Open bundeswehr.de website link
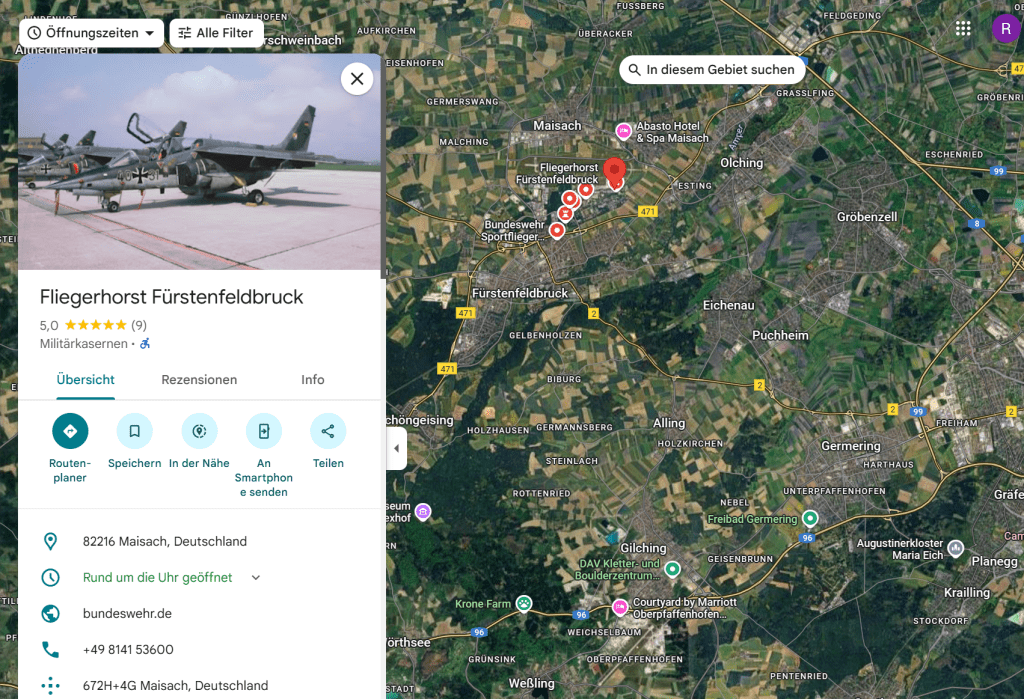Viewport: 1024px width, 699px height. [x=127, y=613]
